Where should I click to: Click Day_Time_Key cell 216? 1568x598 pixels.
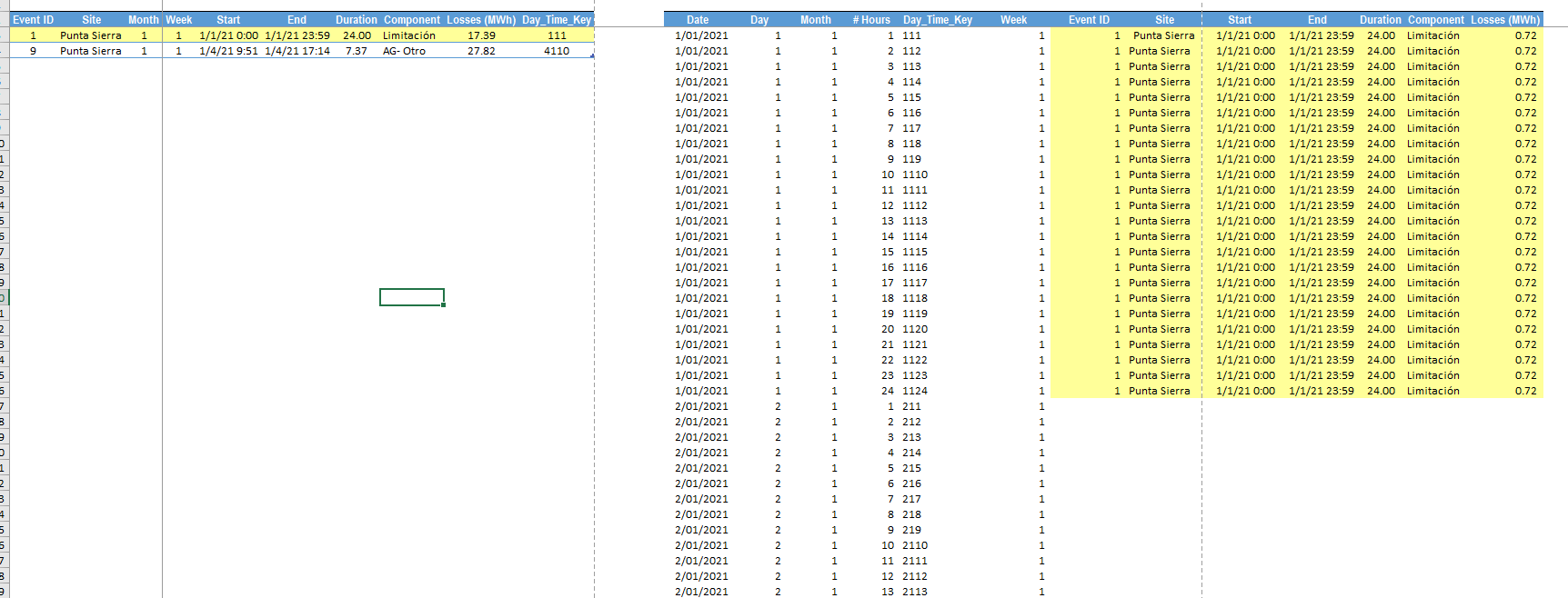[911, 483]
